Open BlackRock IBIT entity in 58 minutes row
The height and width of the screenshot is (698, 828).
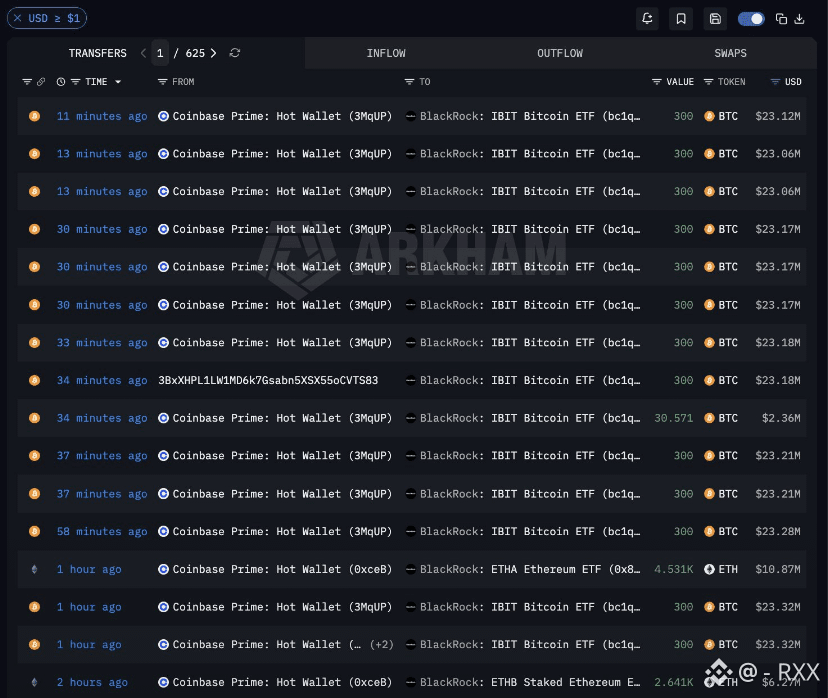pyautogui.click(x=530, y=532)
